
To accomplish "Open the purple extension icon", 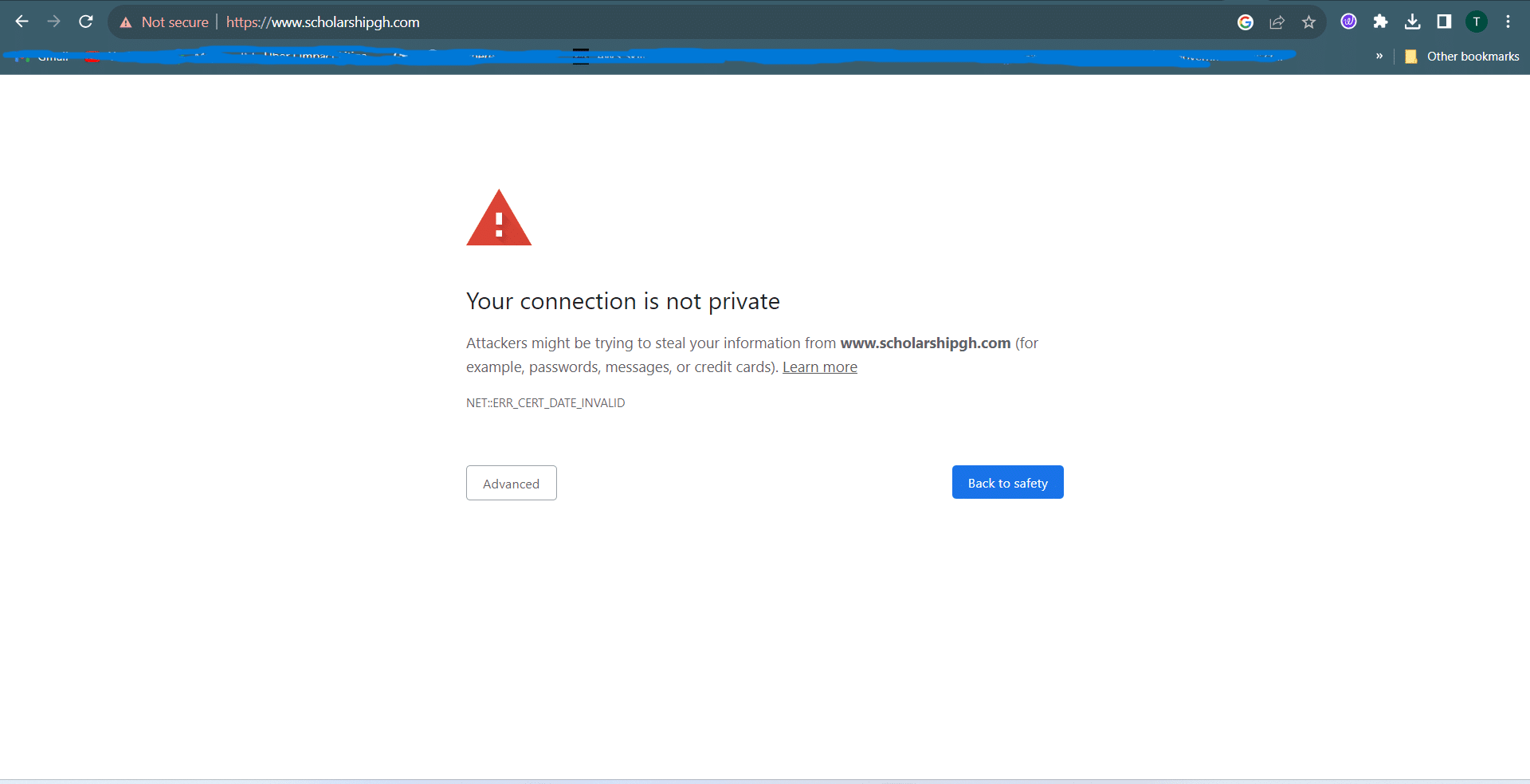I will (1348, 22).
